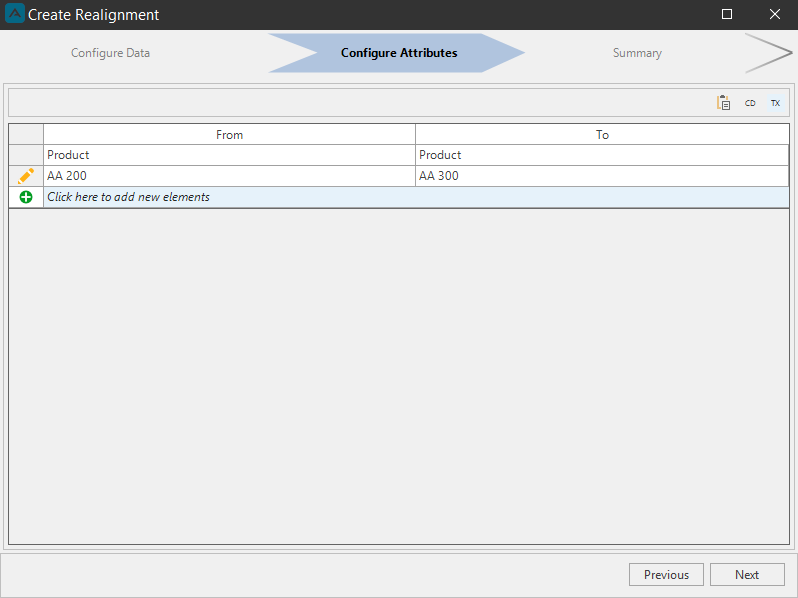Image resolution: width=798 pixels, height=598 pixels.
Task: Click the gray arrow after Summary
Action: coord(768,53)
